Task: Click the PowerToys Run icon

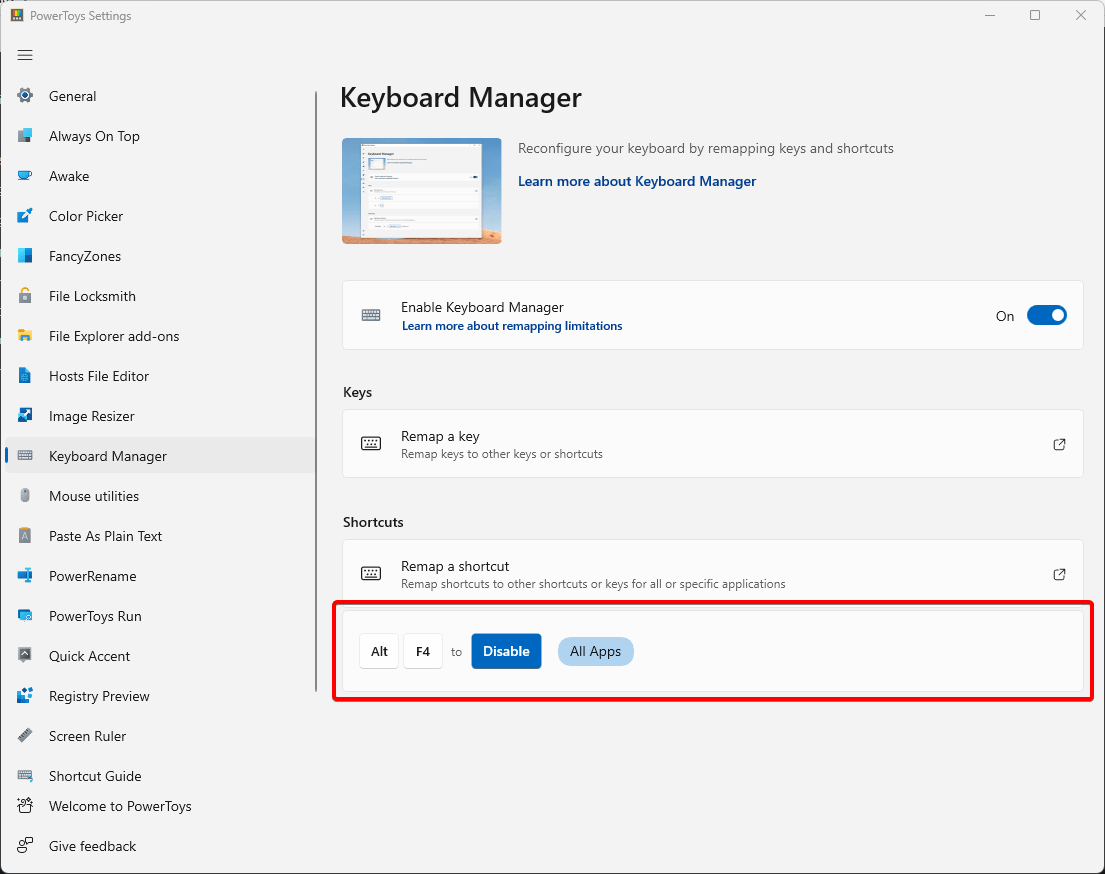Action: point(25,615)
